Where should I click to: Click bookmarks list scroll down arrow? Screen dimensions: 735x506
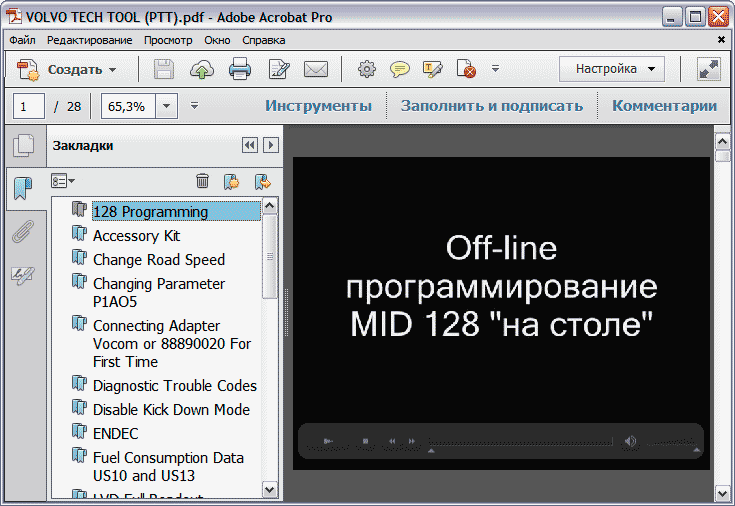point(270,490)
